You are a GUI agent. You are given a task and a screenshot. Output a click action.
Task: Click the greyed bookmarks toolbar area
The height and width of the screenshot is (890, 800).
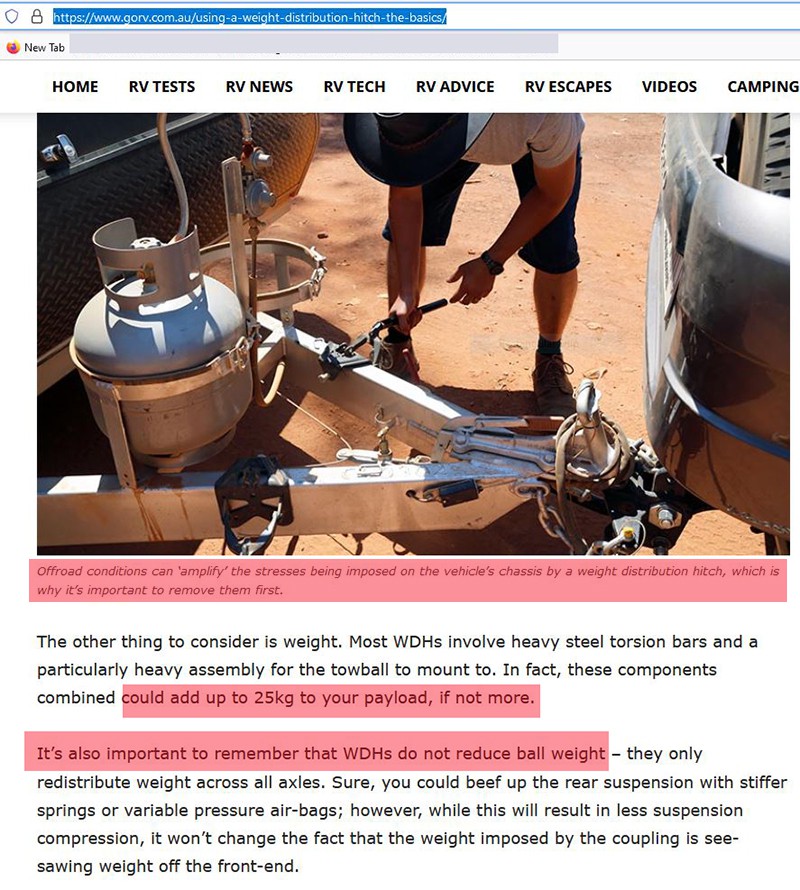click(x=313, y=44)
